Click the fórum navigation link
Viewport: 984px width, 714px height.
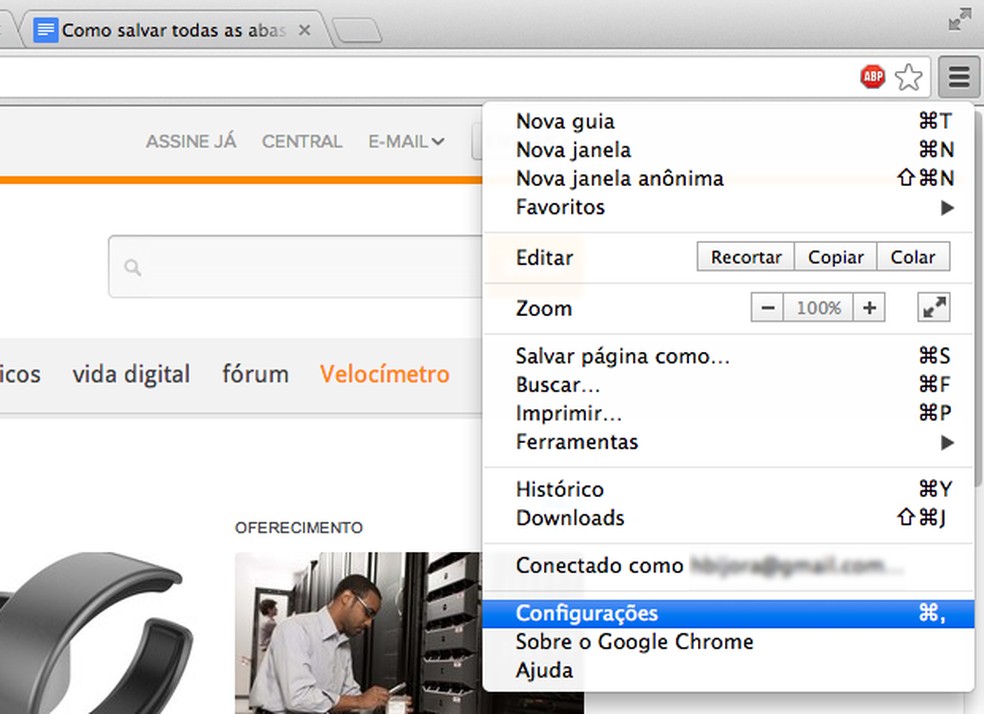[x=255, y=373]
